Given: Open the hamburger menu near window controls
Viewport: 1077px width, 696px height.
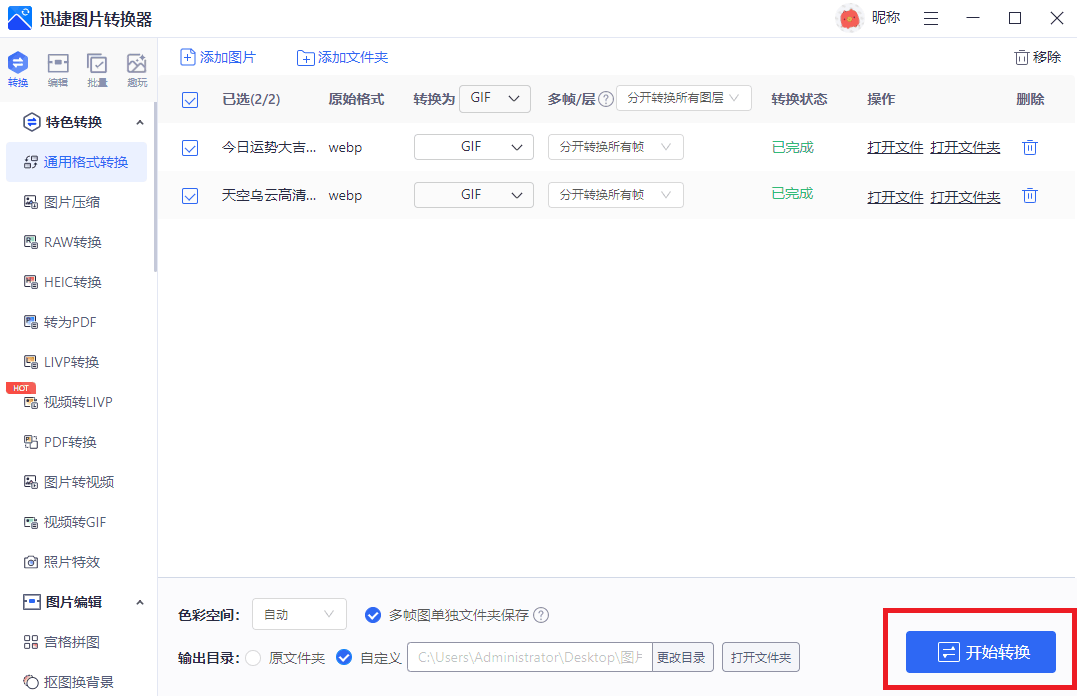Looking at the screenshot, I should pyautogui.click(x=931, y=18).
